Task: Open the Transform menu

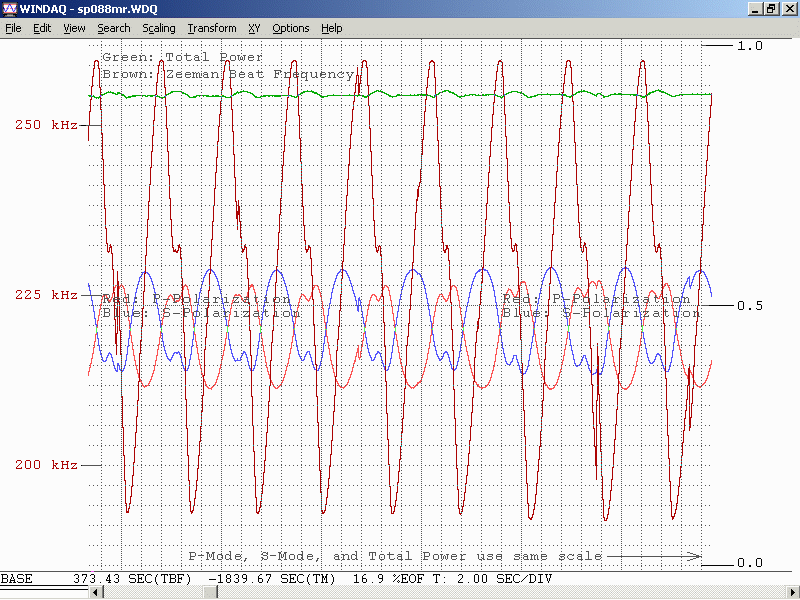Action: (212, 28)
